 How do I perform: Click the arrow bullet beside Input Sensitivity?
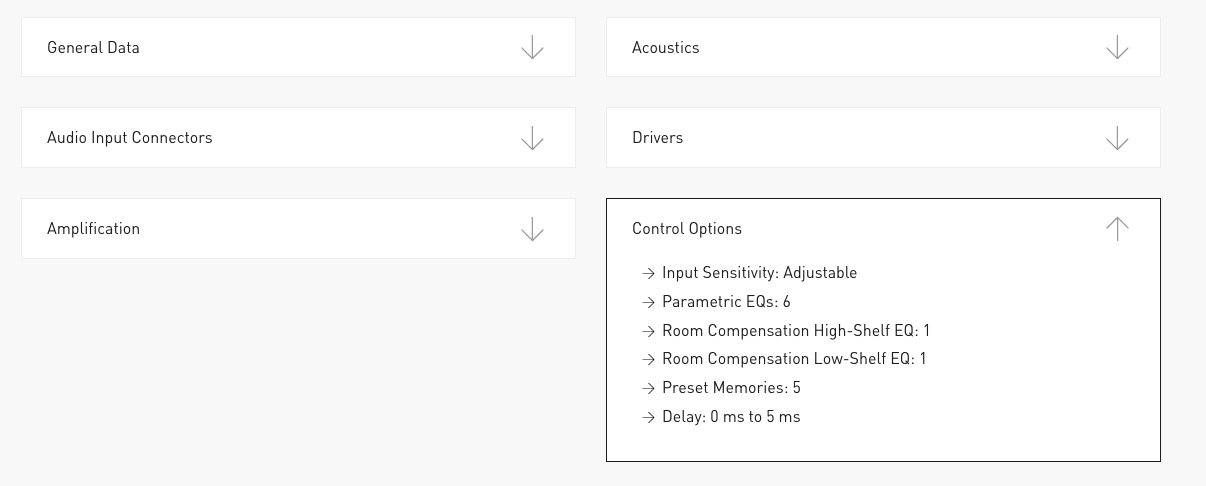(647, 273)
